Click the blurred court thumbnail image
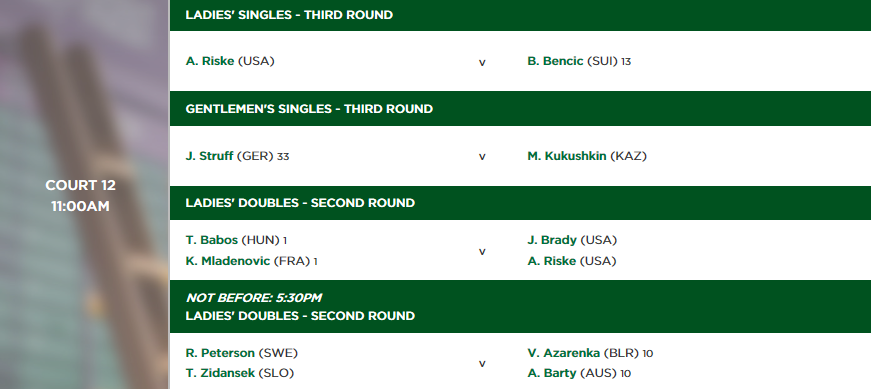 click(84, 194)
